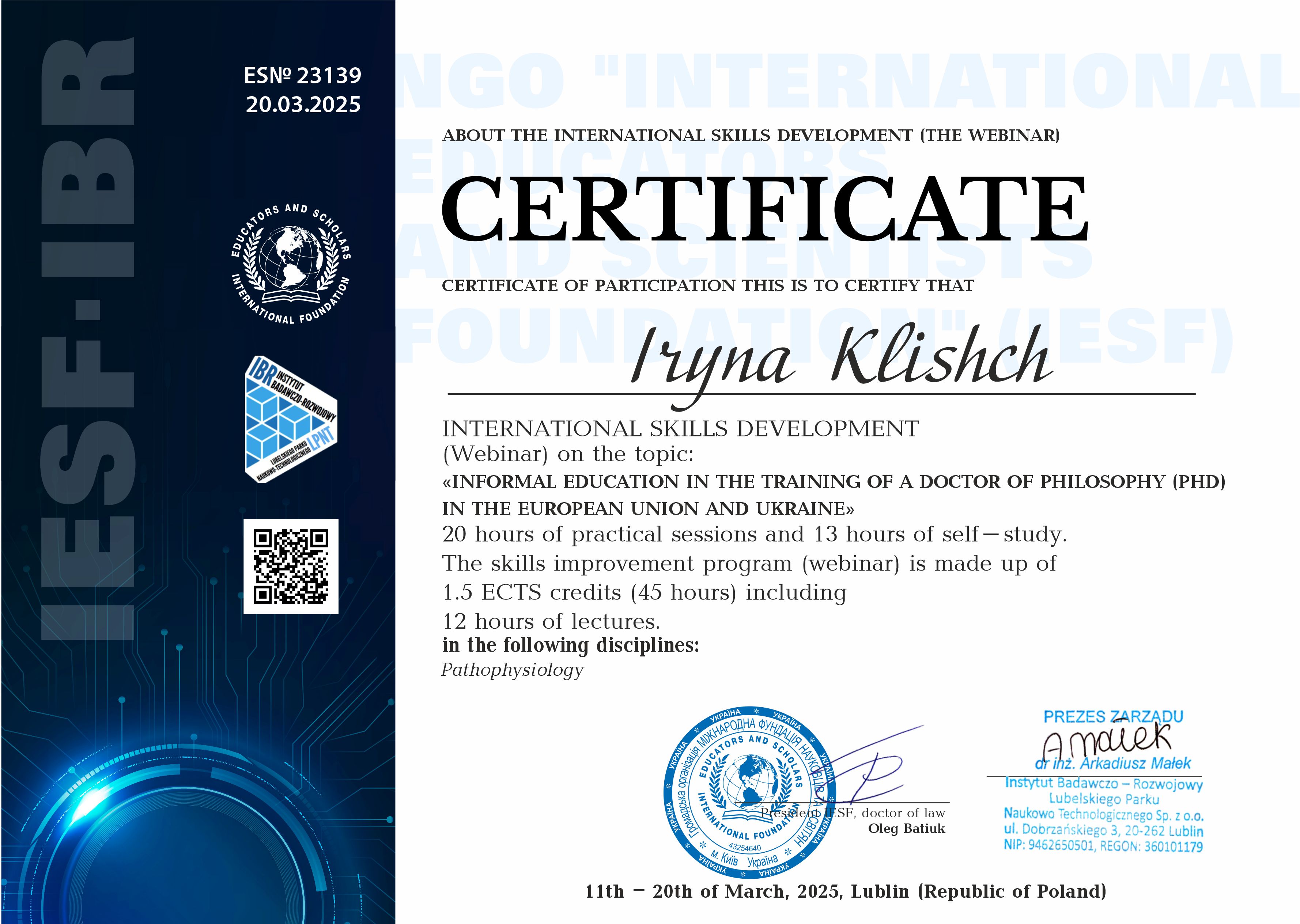This screenshot has width=1300, height=924.
Task: Click the signer name 'Oleg Batiuk'
Action: (x=906, y=828)
